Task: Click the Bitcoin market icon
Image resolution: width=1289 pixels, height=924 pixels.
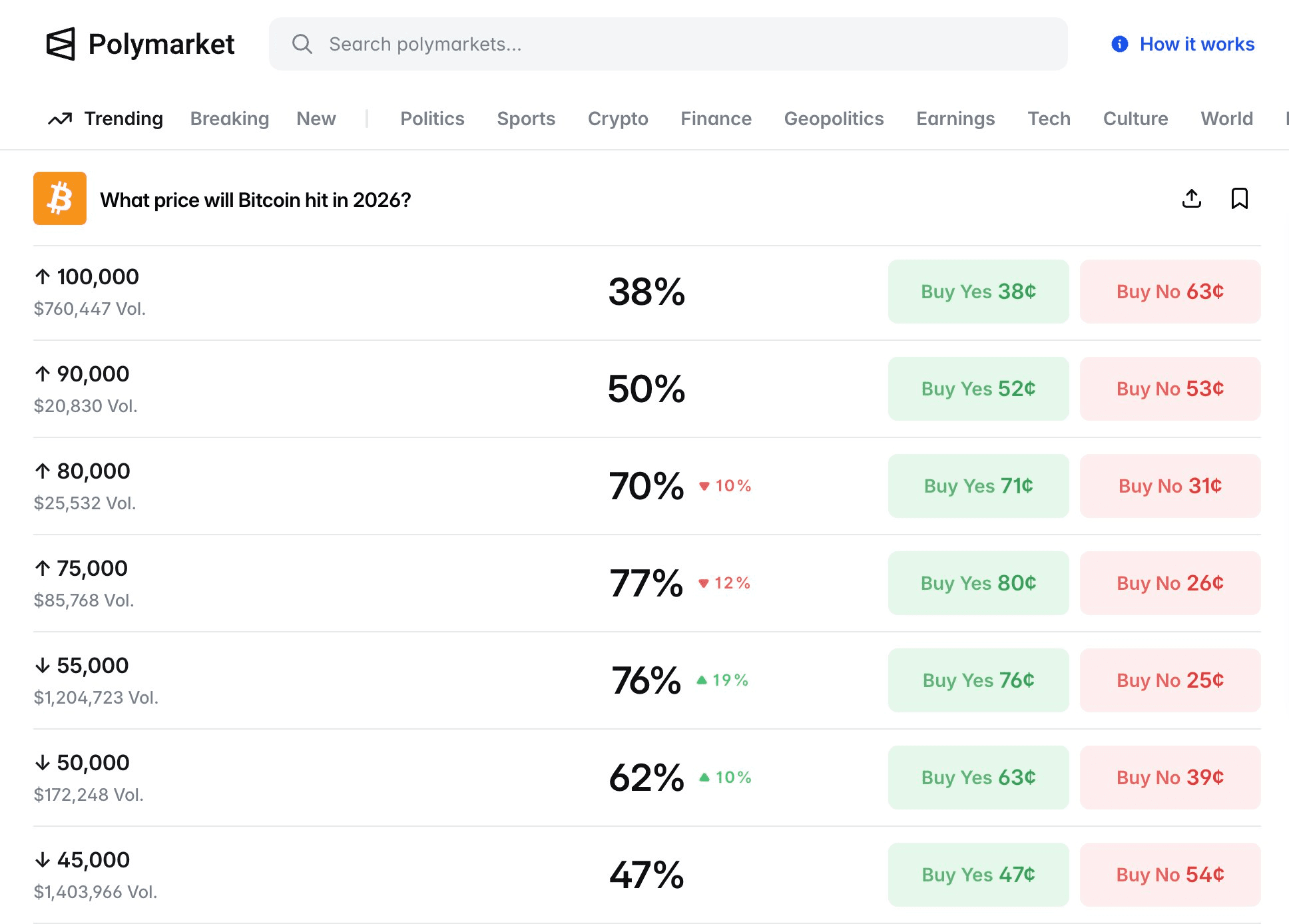Action: [x=60, y=198]
